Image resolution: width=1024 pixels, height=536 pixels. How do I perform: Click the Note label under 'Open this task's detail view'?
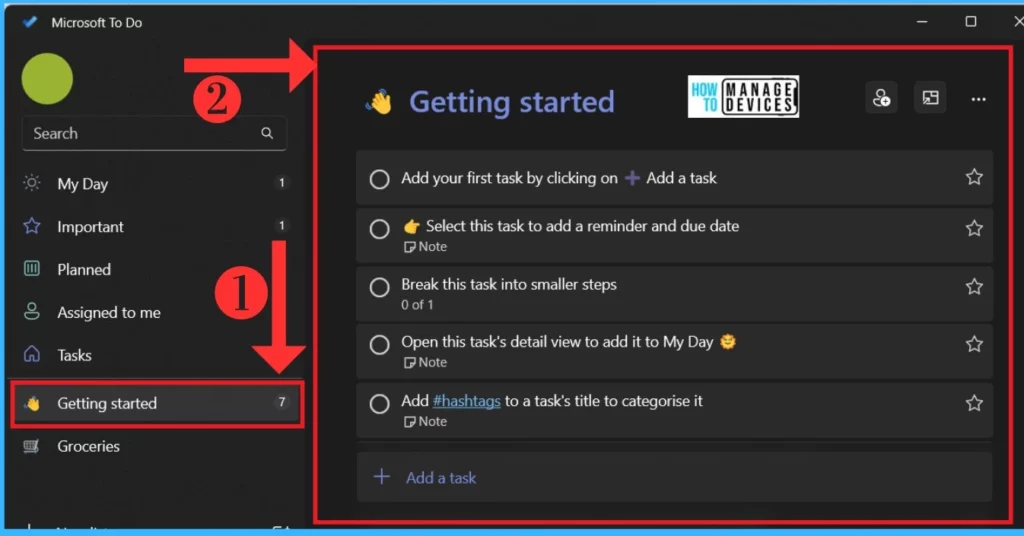coord(425,362)
